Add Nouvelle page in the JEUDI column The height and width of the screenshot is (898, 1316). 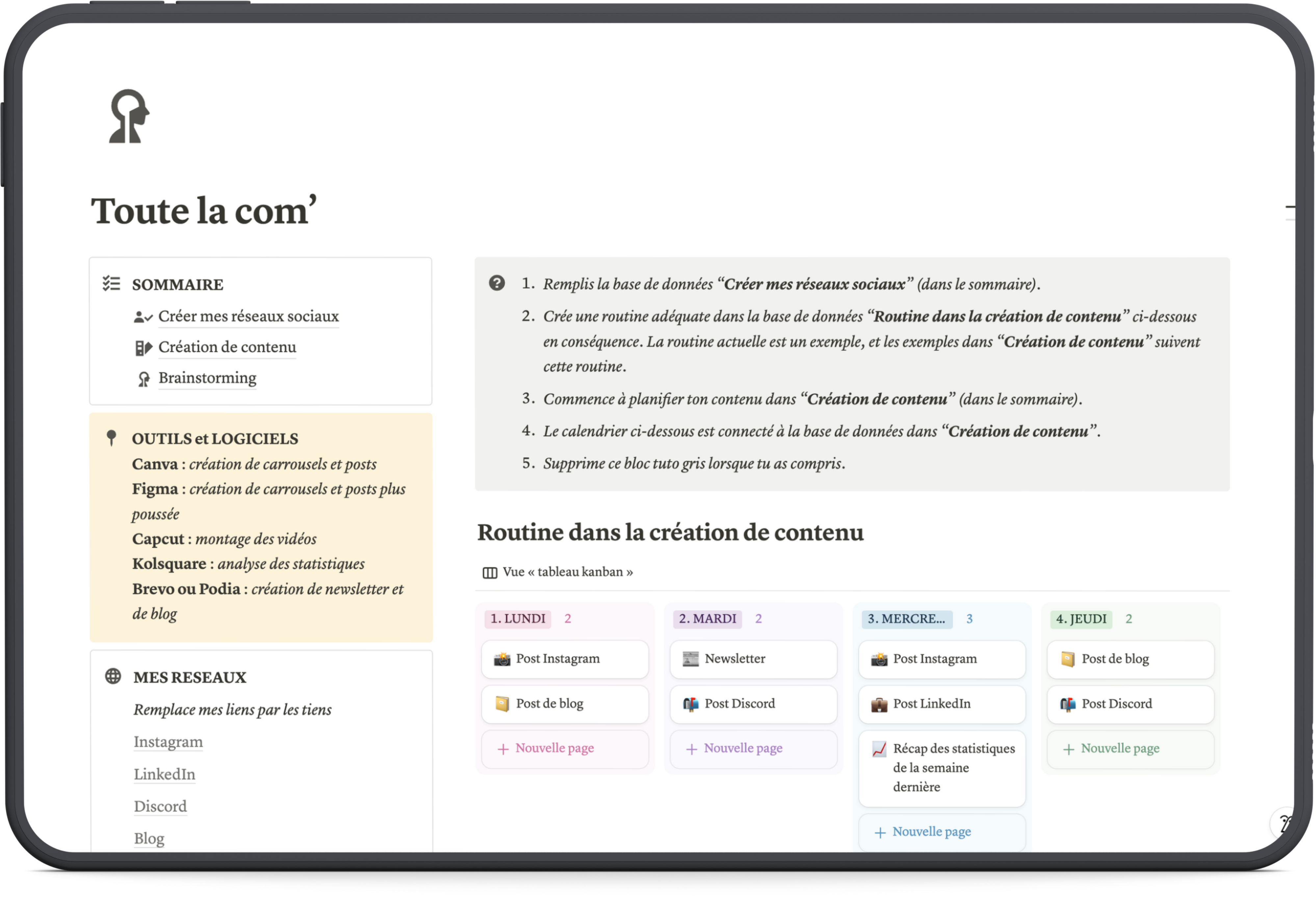point(1120,749)
